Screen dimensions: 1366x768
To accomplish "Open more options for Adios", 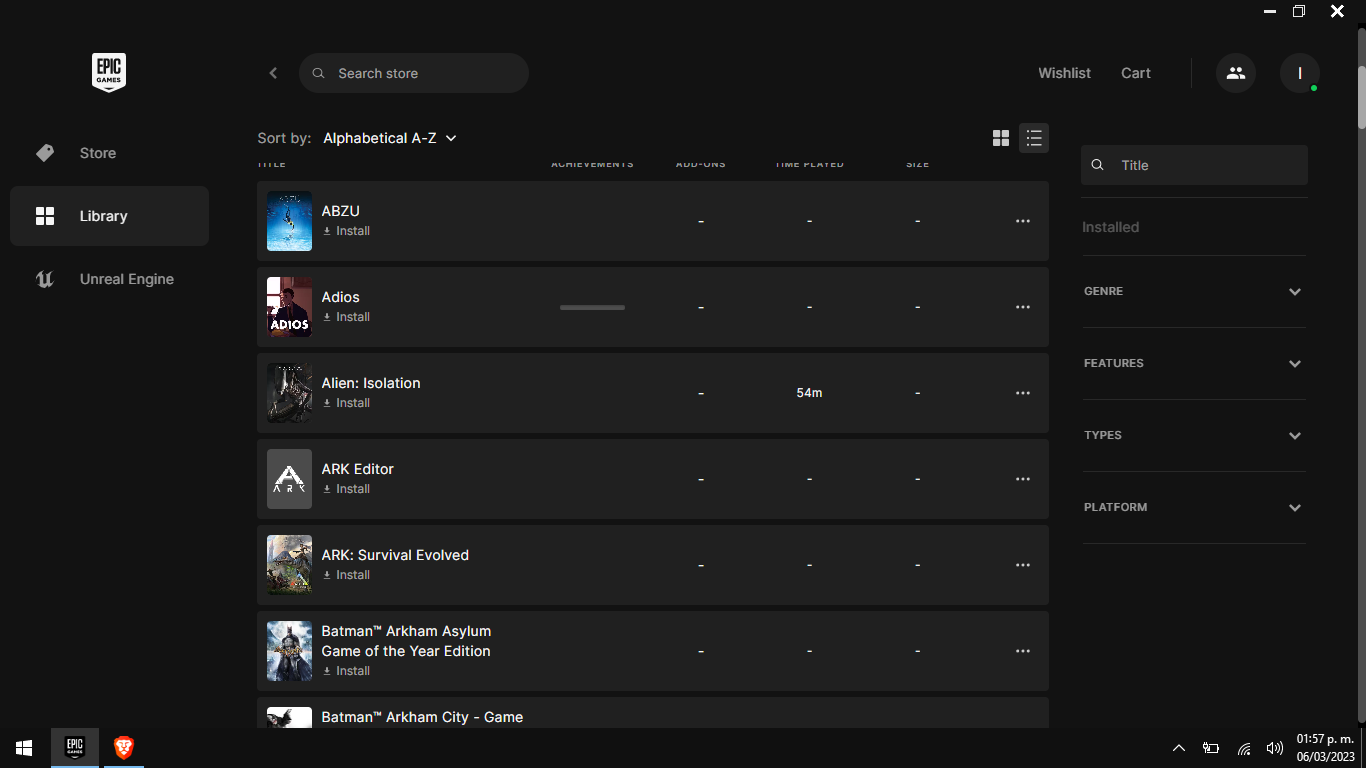I will coord(1023,307).
